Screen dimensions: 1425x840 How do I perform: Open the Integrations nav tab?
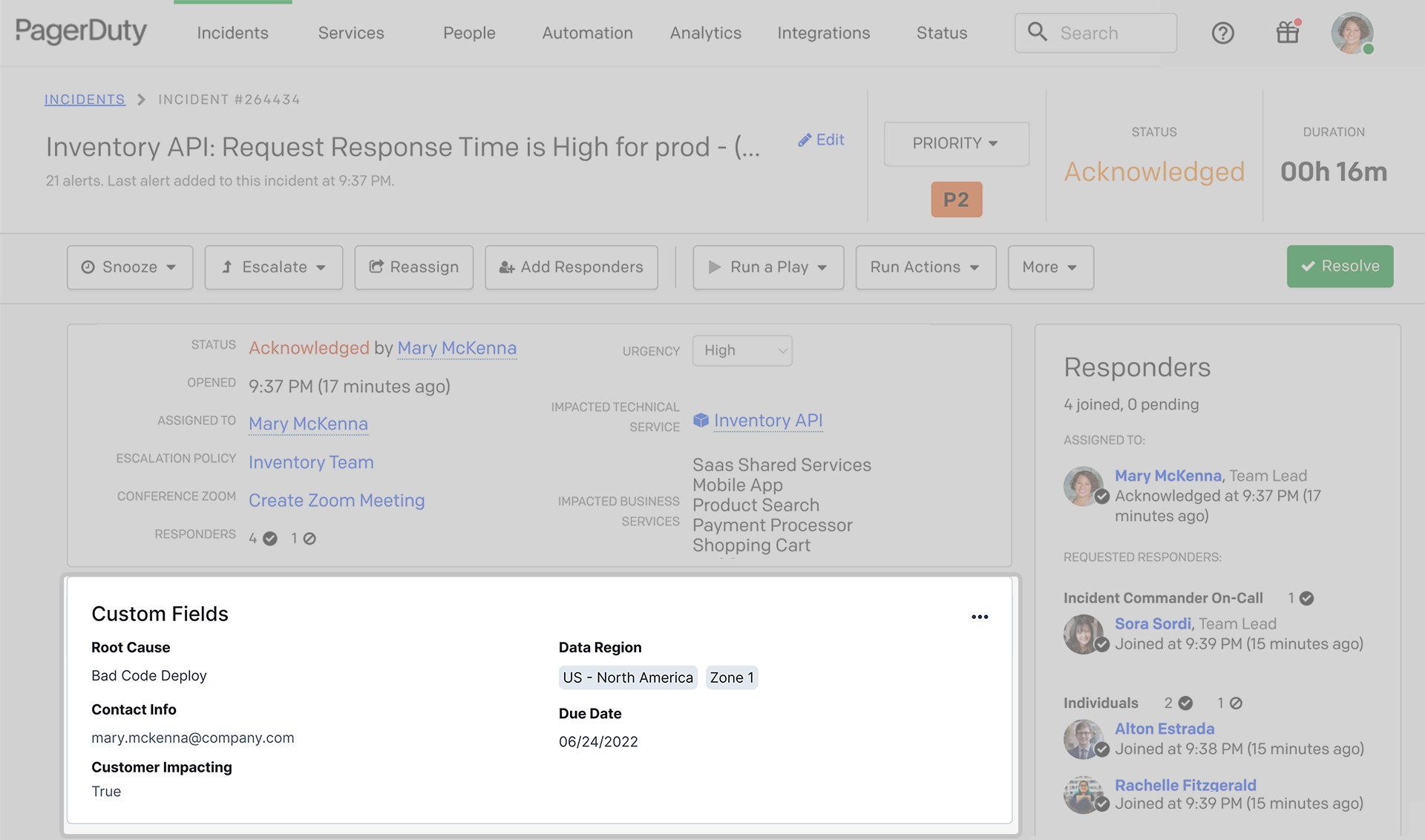coord(823,33)
